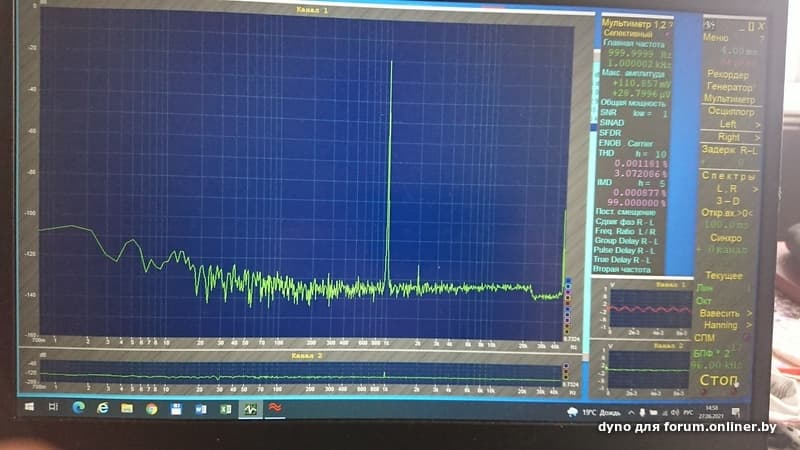Select Общая мощность in the multimeter
The height and width of the screenshot is (450, 800).
coord(633,103)
